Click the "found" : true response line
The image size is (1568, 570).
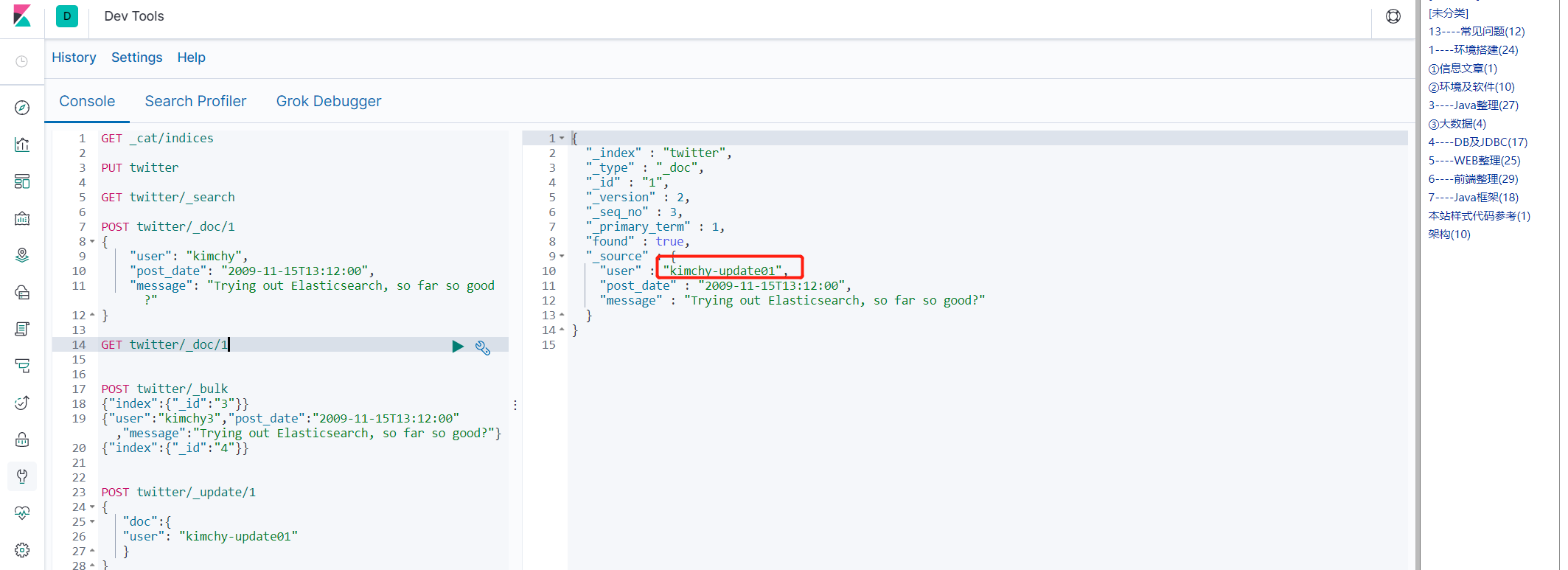click(638, 241)
